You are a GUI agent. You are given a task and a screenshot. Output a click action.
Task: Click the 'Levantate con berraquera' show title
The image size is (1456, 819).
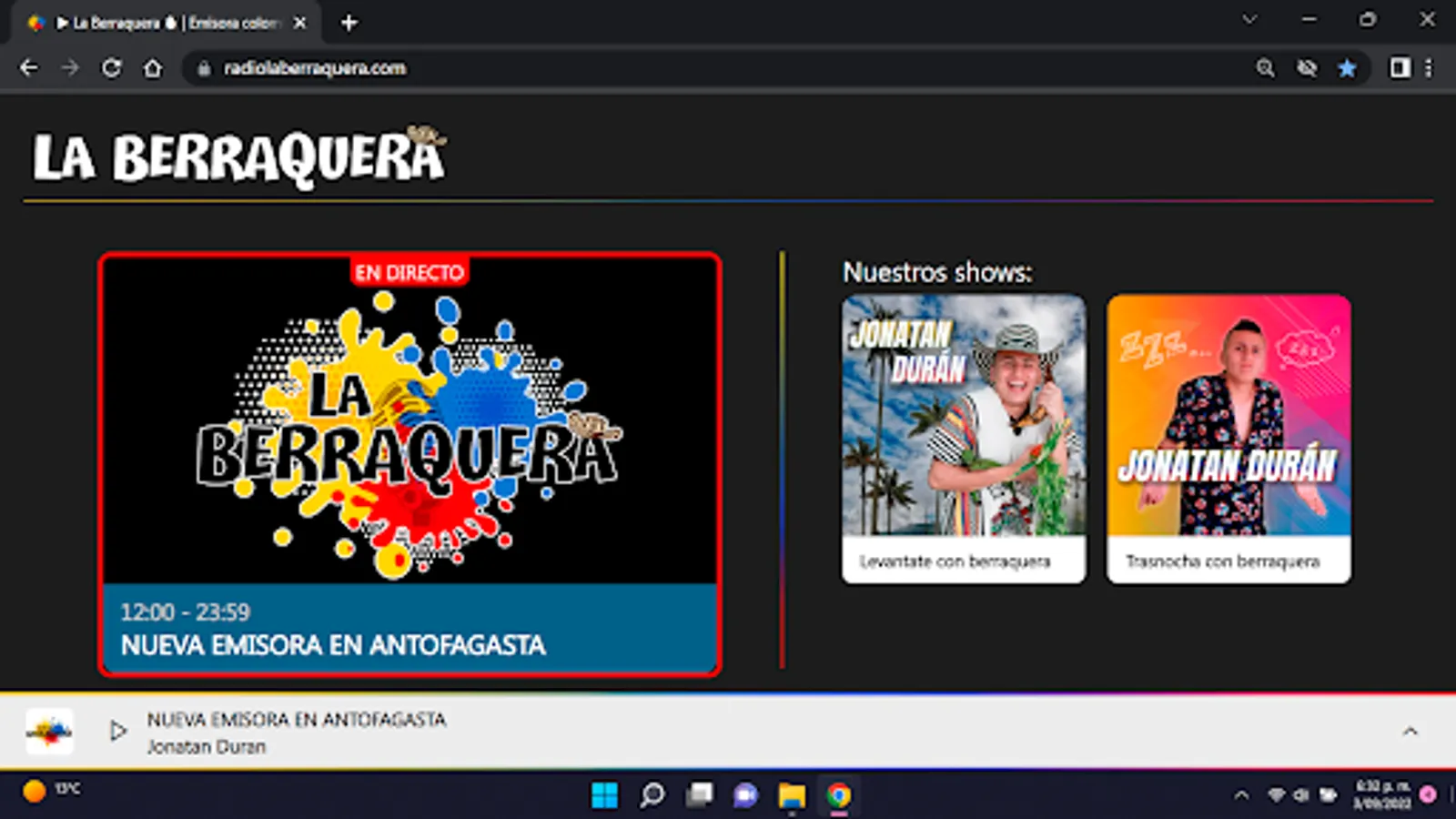(x=955, y=561)
